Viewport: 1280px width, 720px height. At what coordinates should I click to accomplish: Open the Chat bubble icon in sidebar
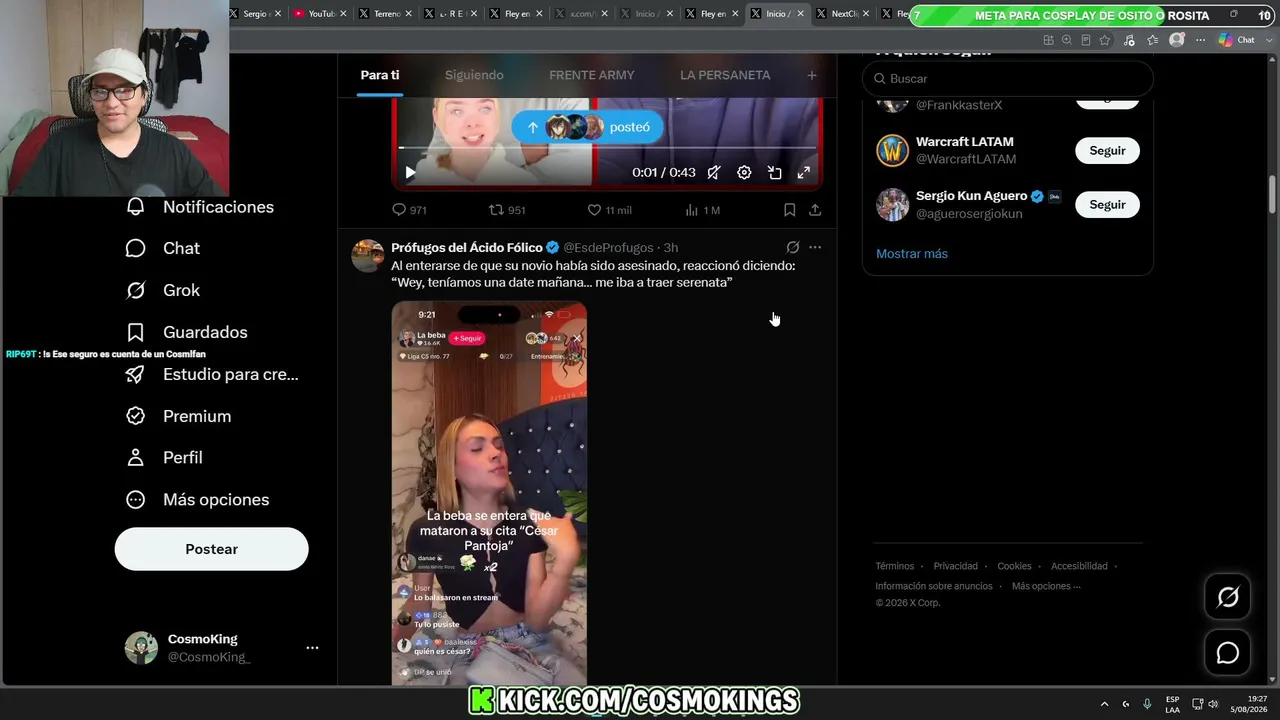[136, 248]
